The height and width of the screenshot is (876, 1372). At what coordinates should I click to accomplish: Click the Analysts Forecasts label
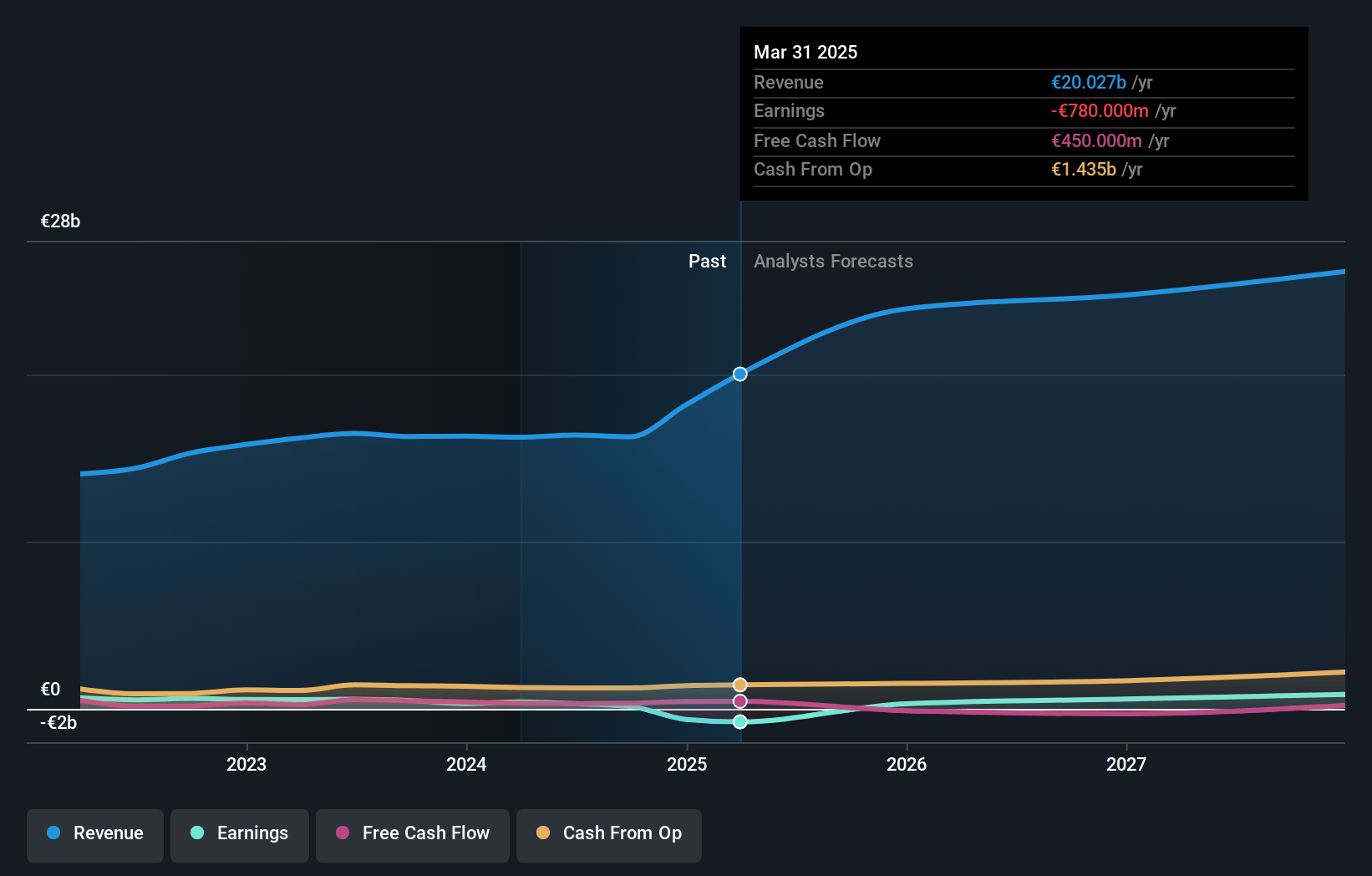tap(833, 262)
